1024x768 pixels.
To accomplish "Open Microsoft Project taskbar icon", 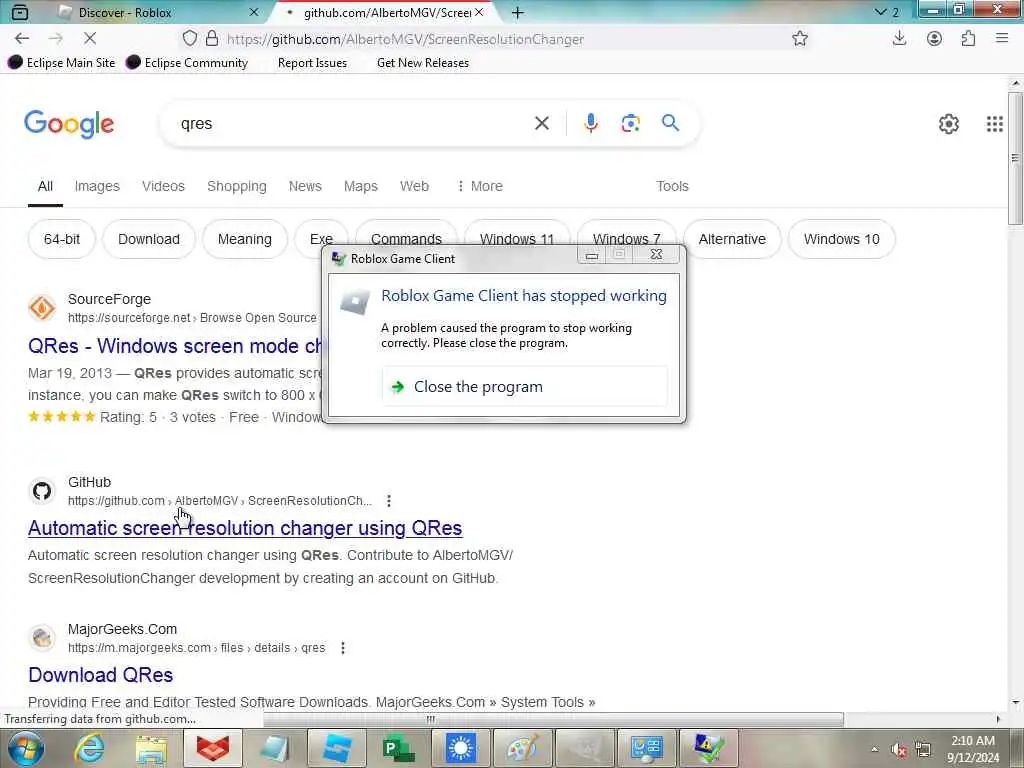I will click(398, 748).
